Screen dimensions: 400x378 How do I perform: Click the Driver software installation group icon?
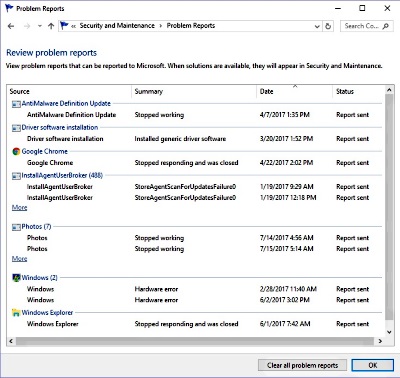click(x=16, y=128)
